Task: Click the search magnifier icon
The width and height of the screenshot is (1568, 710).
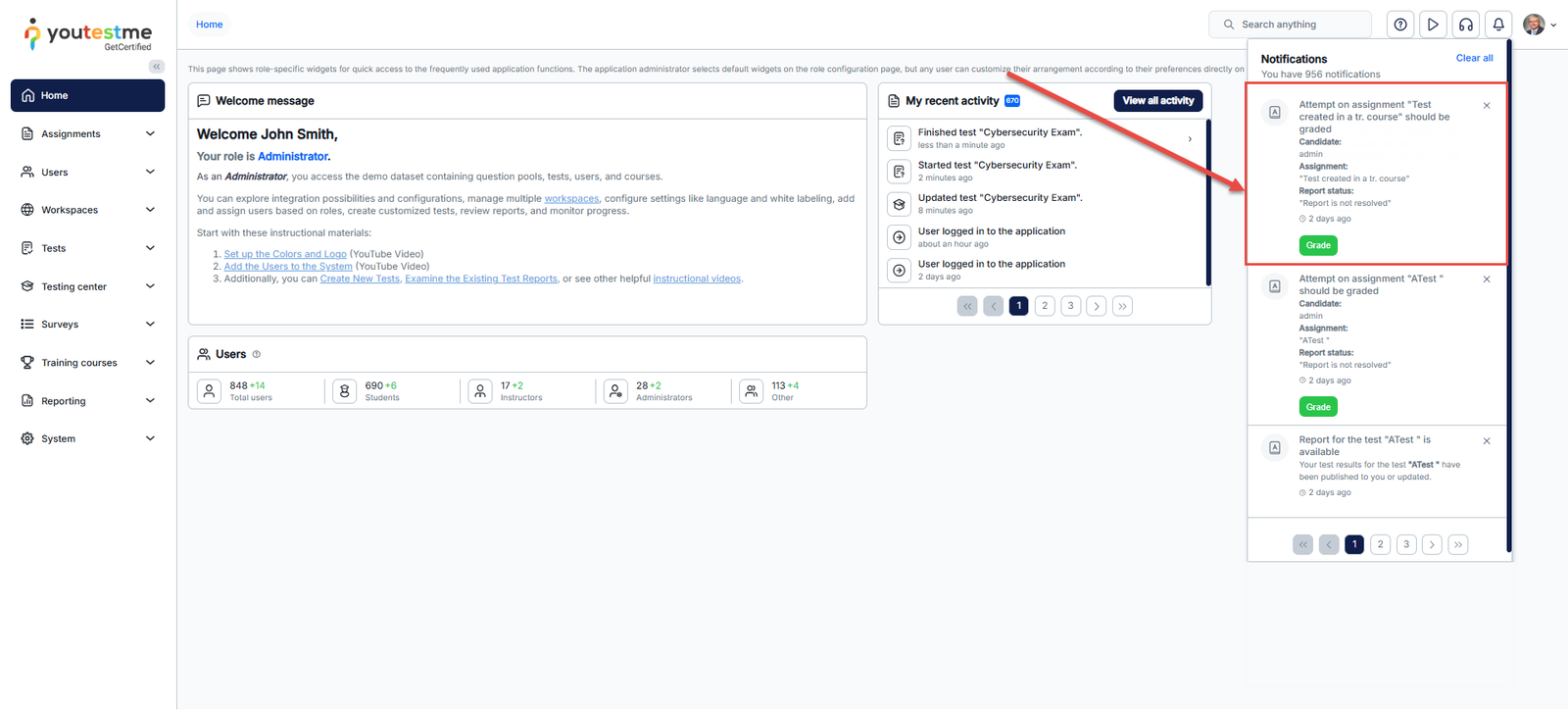Action: point(1229,25)
